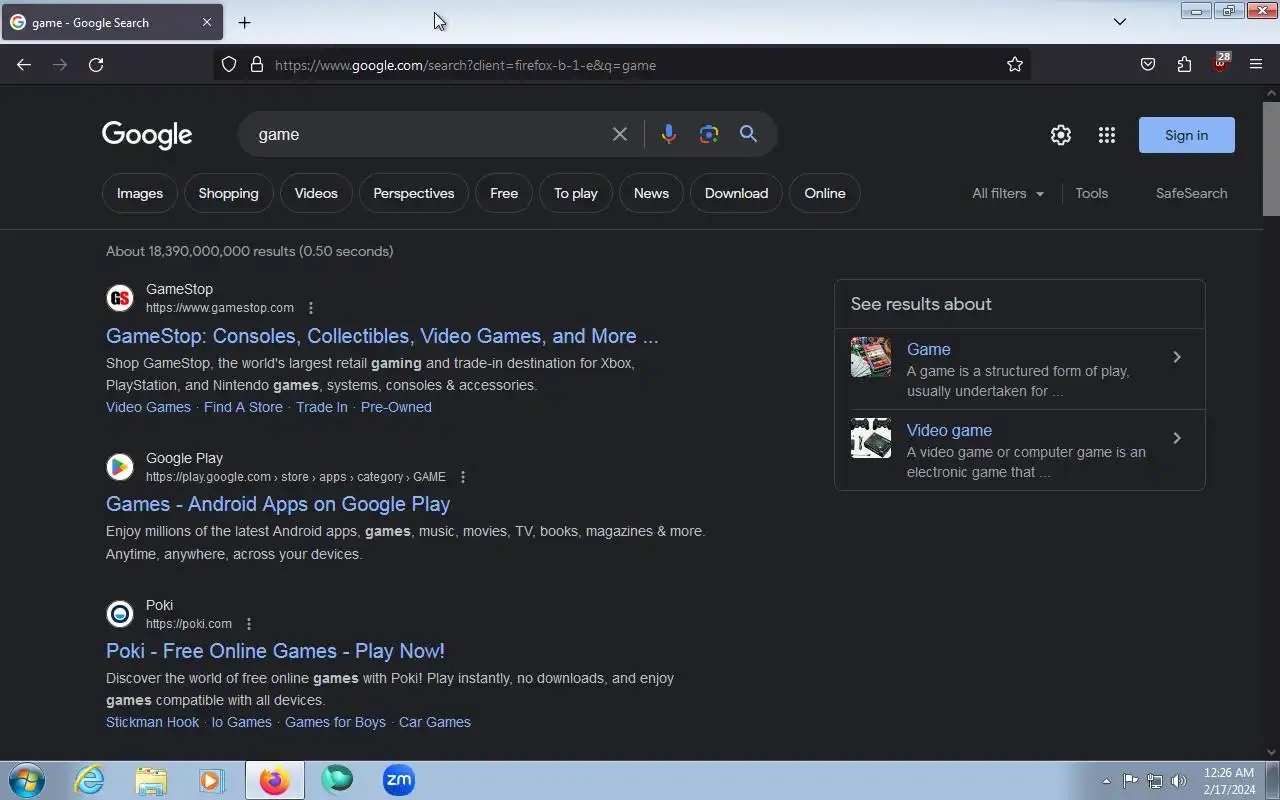
Task: Open the Google apps grid
Action: click(1106, 135)
